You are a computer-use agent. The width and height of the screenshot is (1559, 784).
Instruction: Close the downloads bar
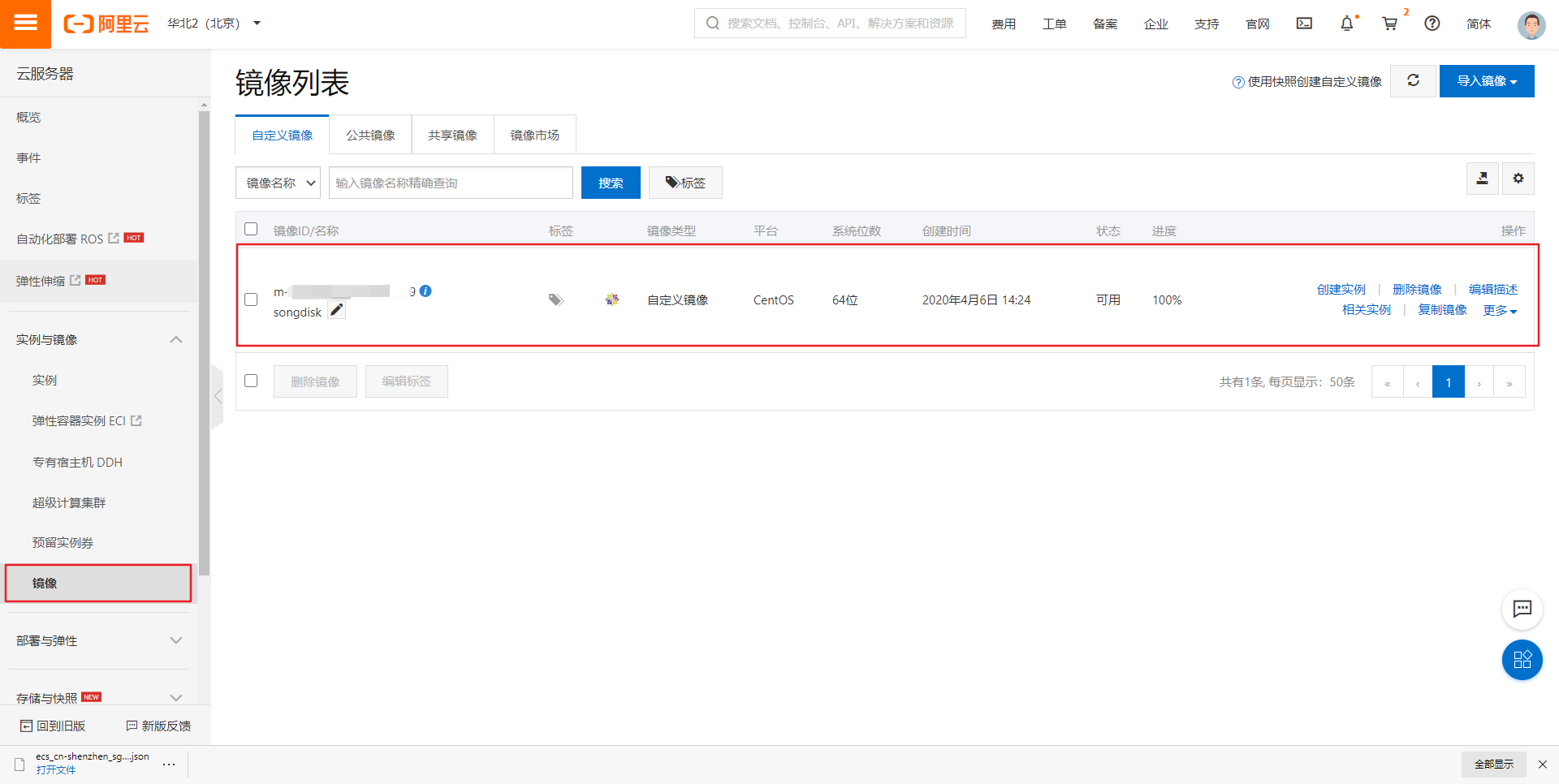point(1543,764)
